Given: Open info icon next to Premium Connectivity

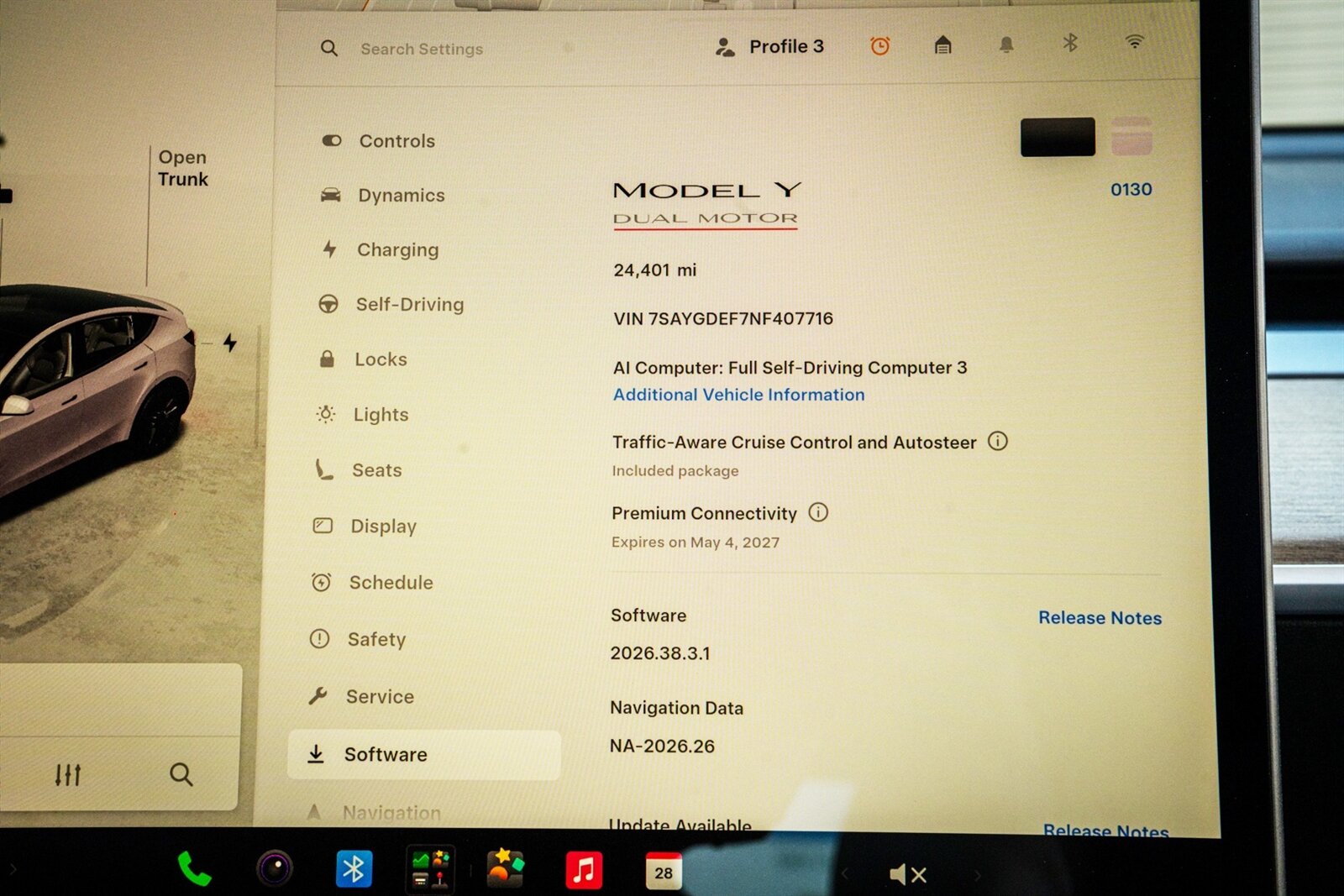Looking at the screenshot, I should (x=818, y=512).
